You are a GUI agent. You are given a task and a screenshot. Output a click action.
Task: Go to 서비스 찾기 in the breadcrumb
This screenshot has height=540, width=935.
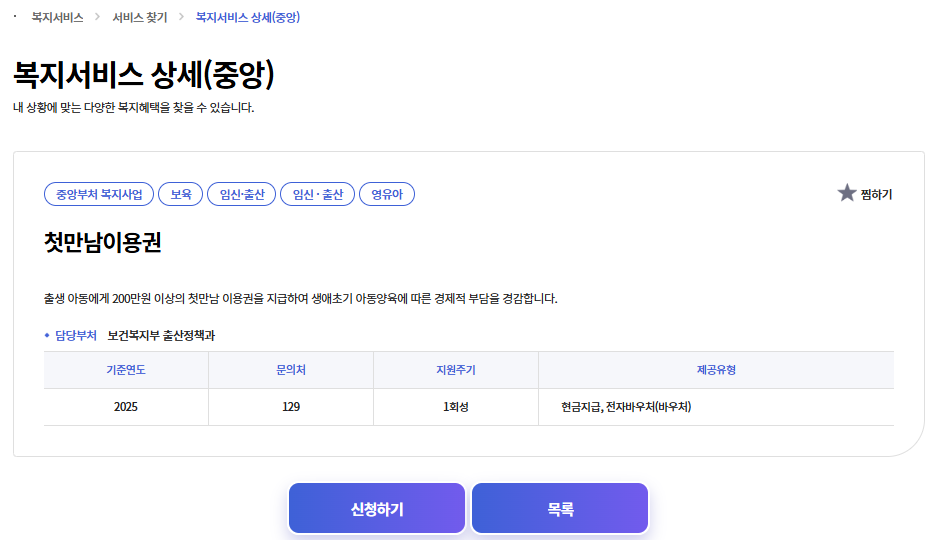coord(140,17)
